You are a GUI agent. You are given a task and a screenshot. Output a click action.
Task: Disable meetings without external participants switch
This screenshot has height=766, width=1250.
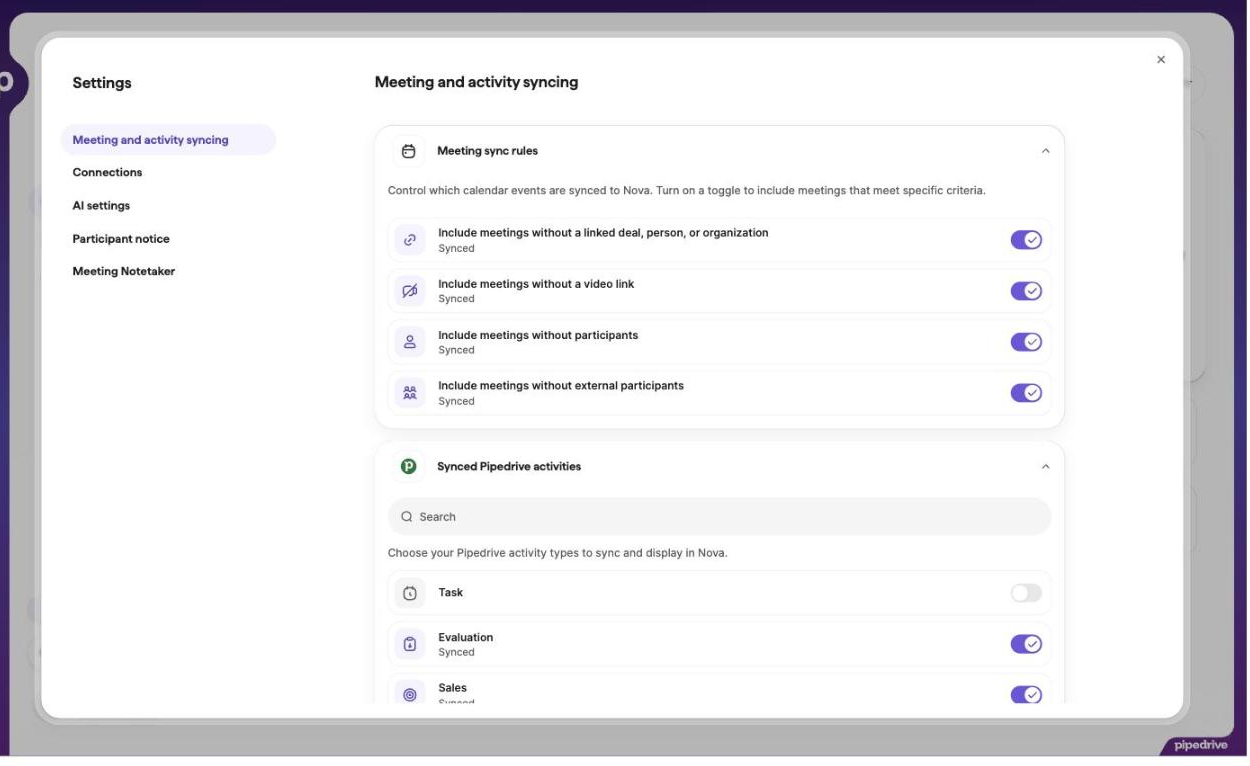click(1026, 393)
